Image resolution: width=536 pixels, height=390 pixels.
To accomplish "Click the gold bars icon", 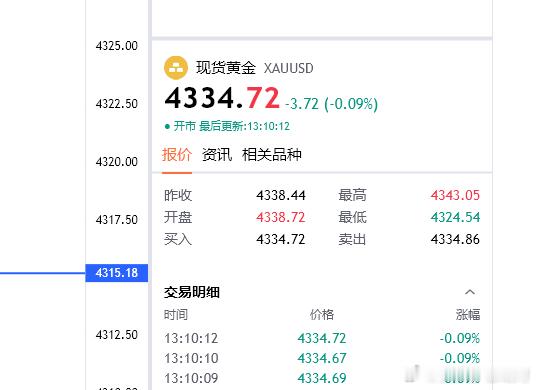I will coord(176,68).
